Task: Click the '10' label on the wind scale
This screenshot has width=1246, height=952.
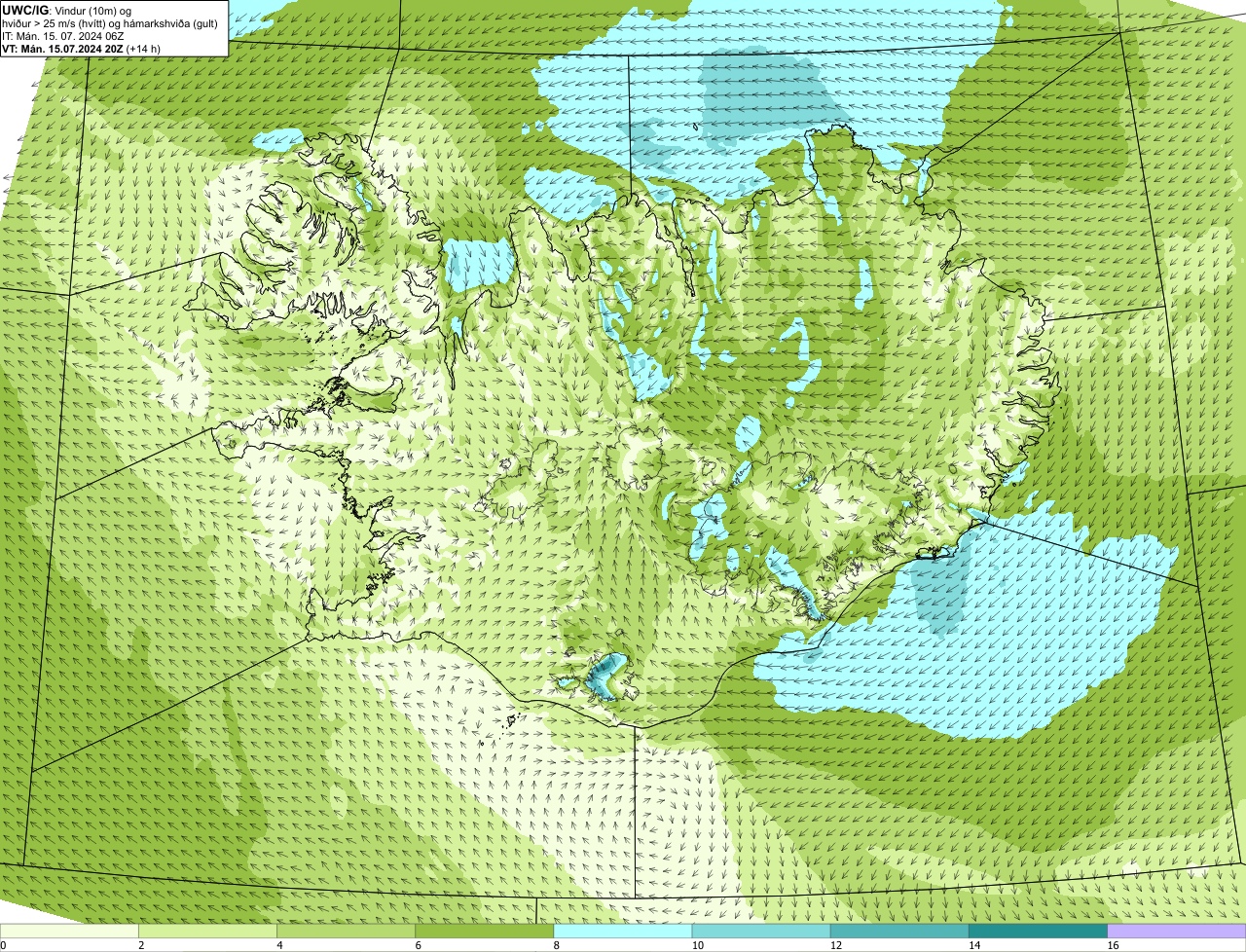Action: tap(697, 945)
